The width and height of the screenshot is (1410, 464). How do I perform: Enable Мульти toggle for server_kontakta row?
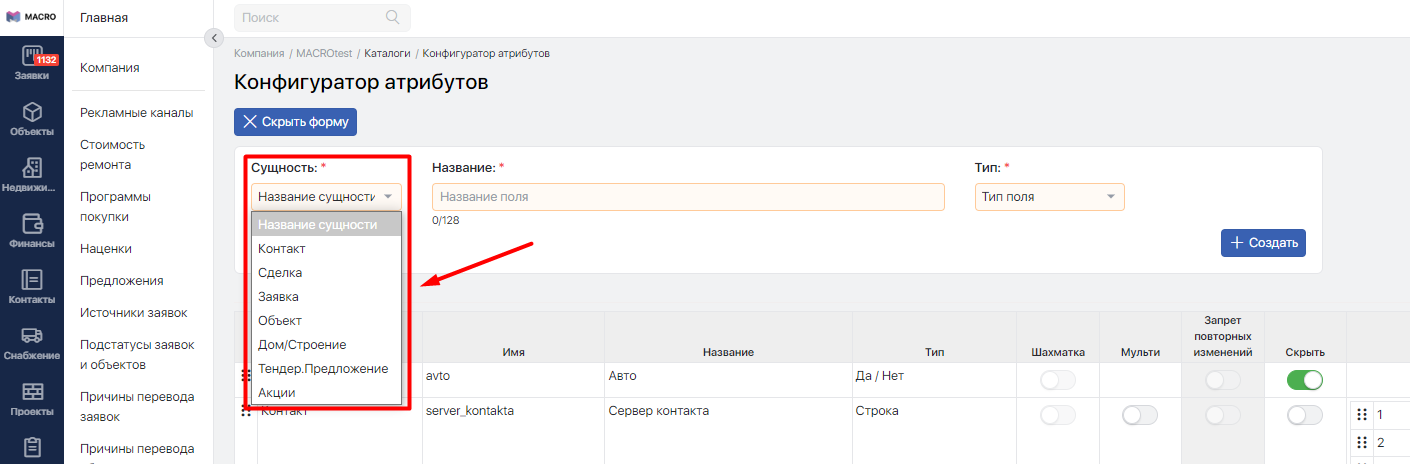click(x=1140, y=415)
